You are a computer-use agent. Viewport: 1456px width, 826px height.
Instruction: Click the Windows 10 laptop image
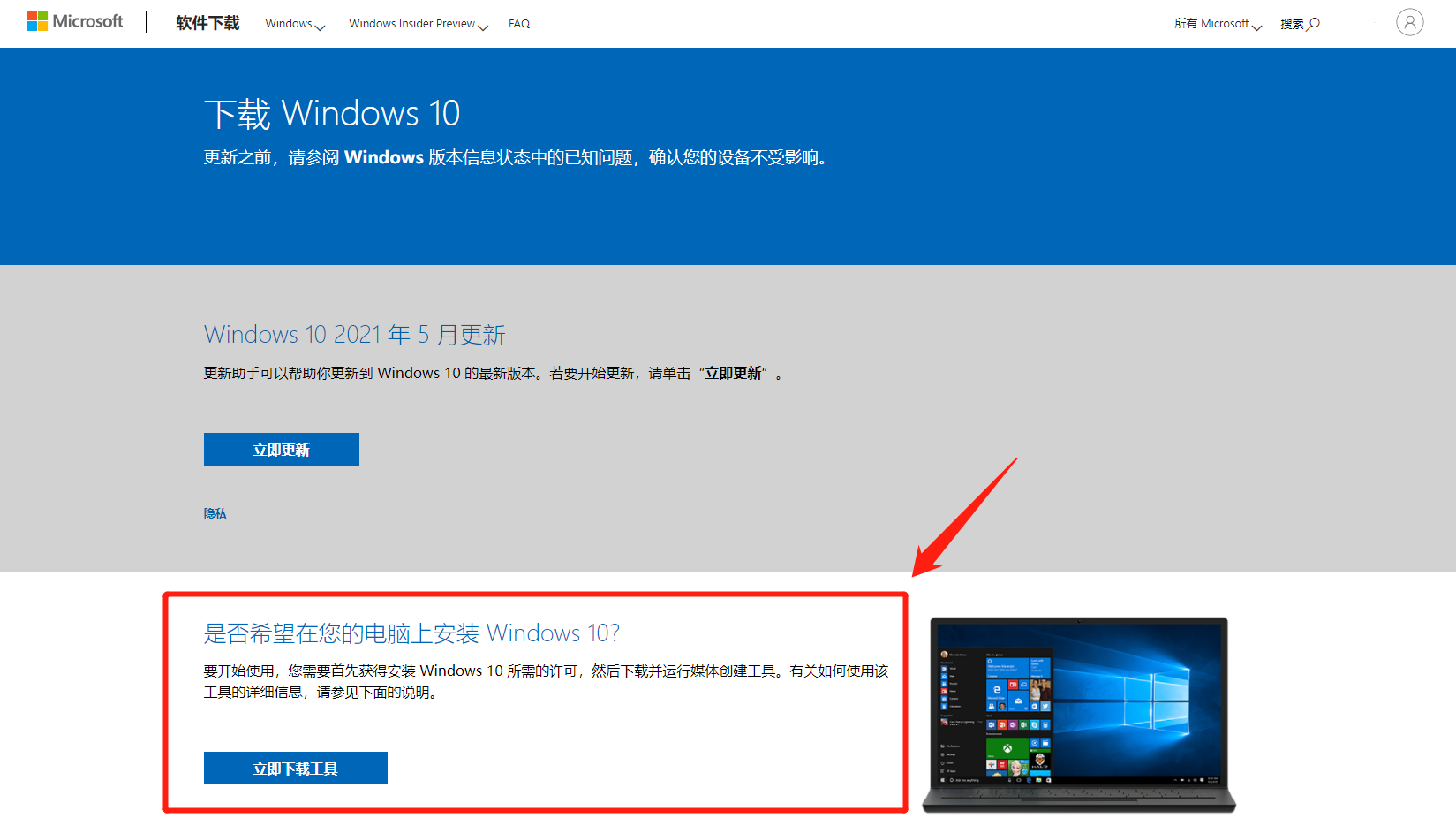[x=1079, y=715]
